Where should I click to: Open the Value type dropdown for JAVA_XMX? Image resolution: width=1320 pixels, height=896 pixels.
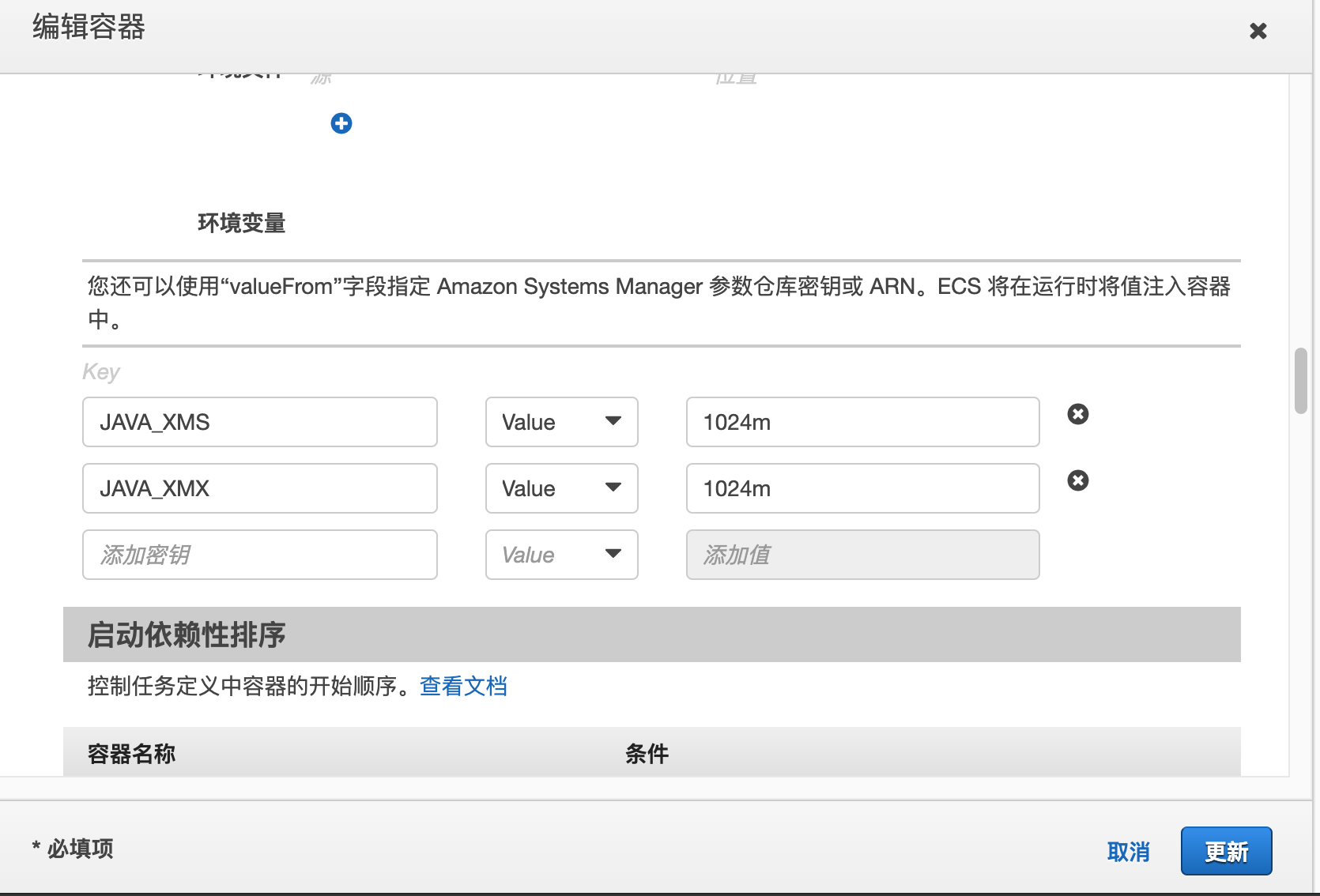561,488
